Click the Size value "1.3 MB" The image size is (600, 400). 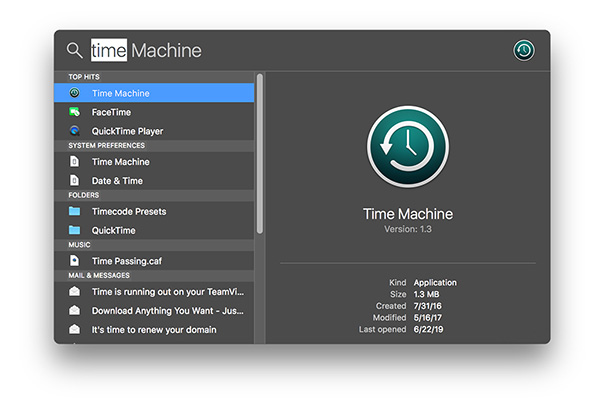point(426,294)
